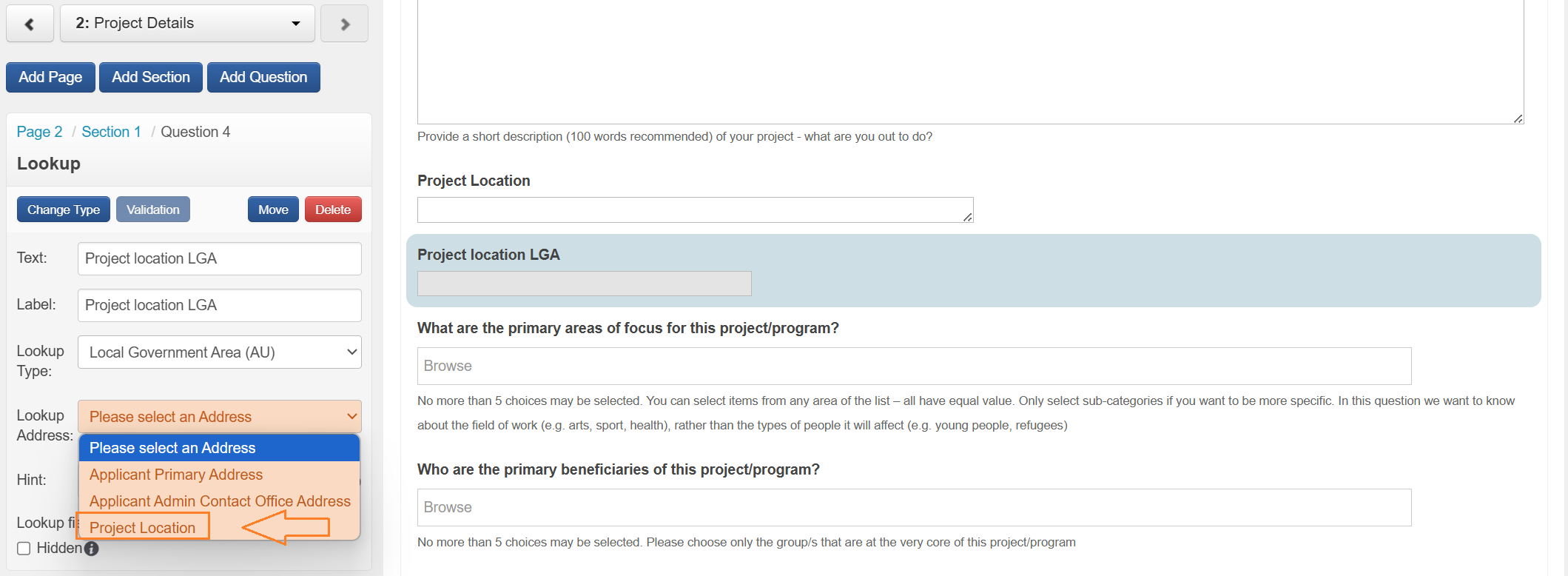This screenshot has height=576, width=1568.
Task: Click the Label input field
Action: click(x=219, y=305)
